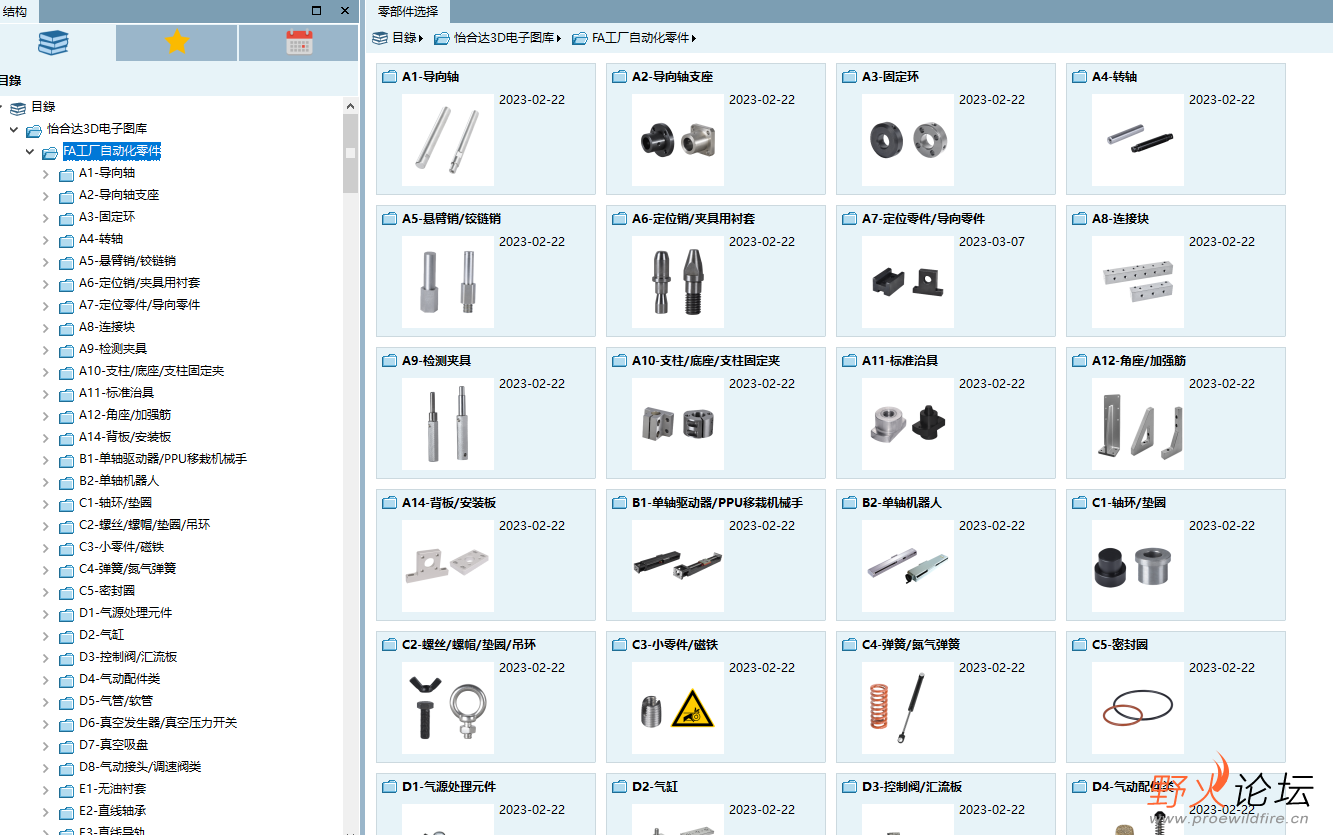Open the calendar history tab

point(299,42)
